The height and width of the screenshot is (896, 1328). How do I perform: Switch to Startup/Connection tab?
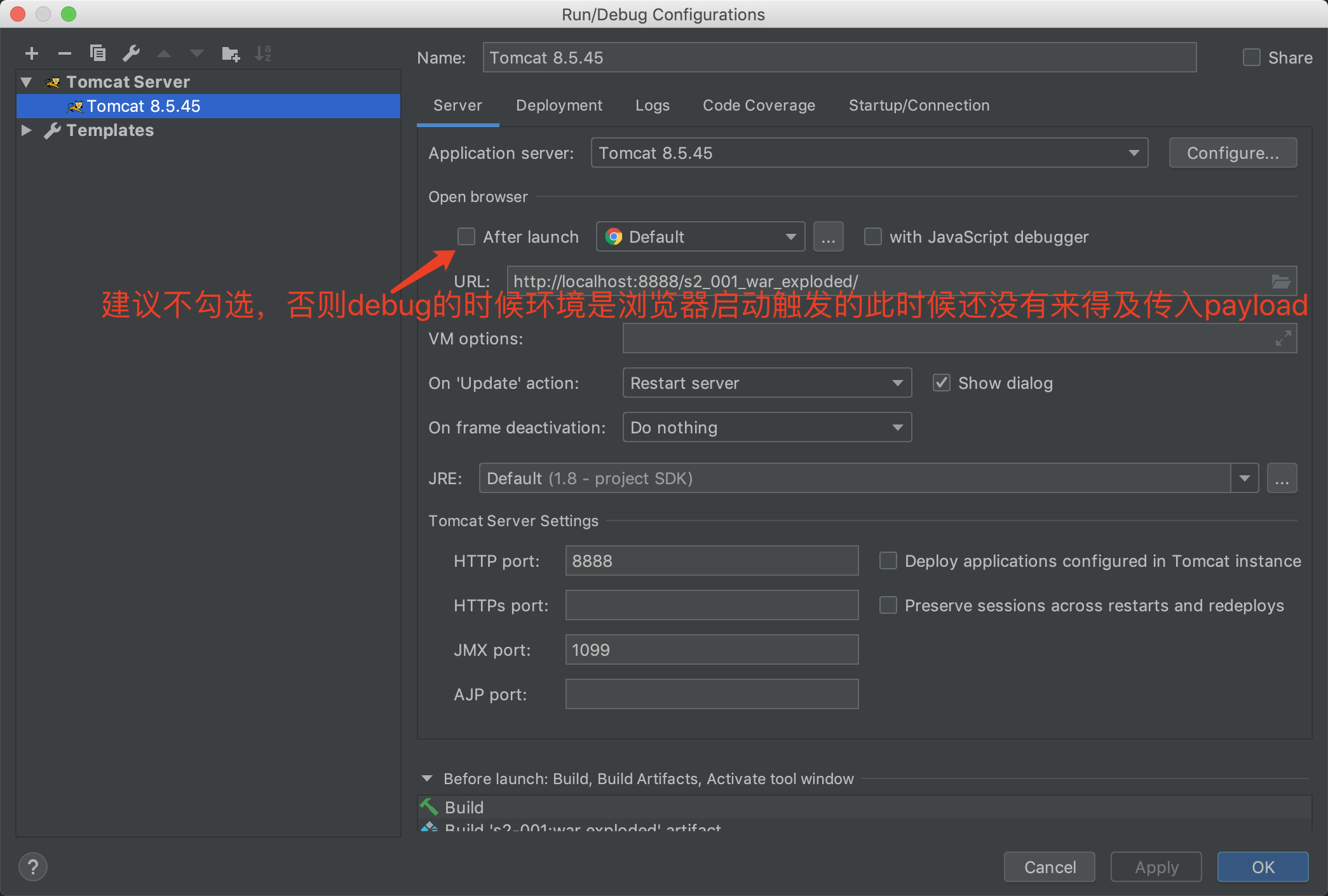(919, 105)
